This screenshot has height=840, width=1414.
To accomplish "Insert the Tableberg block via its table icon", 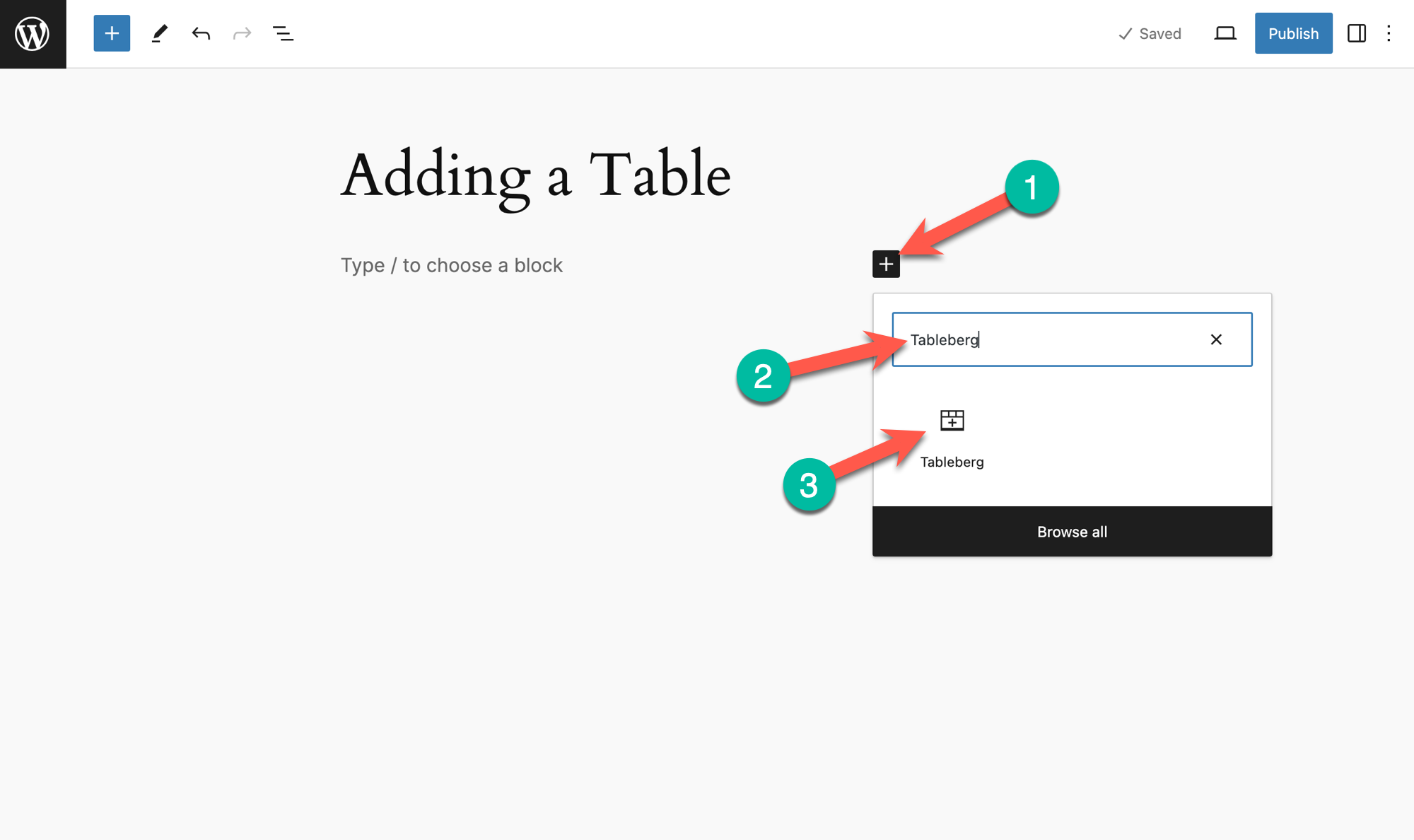I will click(x=952, y=421).
